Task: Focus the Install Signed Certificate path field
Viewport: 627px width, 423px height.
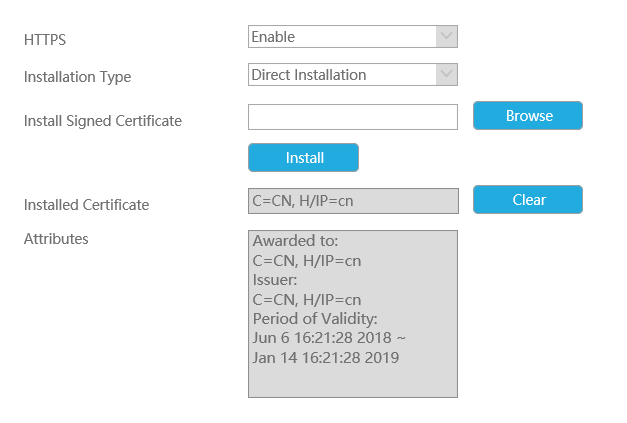Action: tap(353, 117)
